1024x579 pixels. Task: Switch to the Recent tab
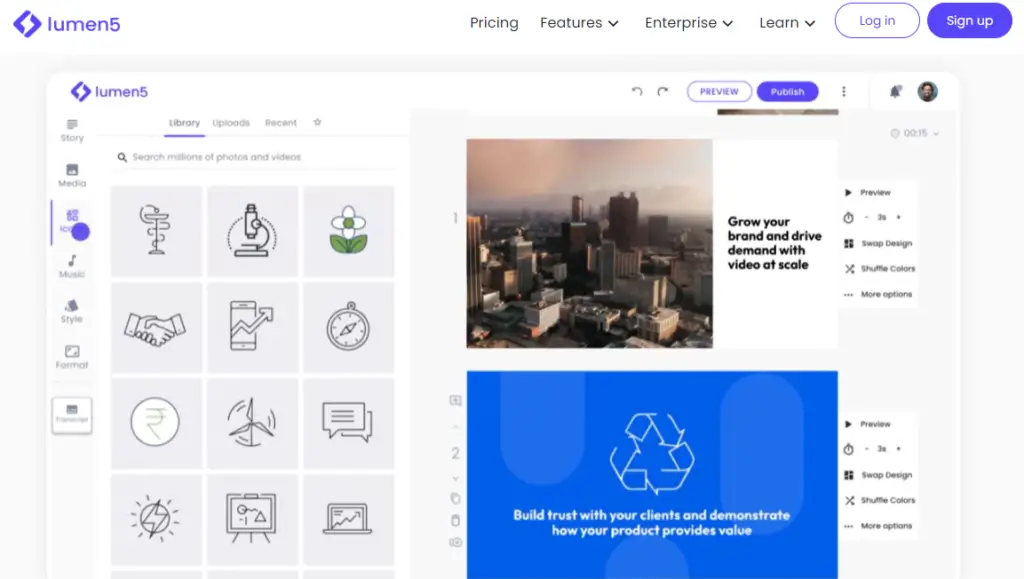(x=281, y=123)
